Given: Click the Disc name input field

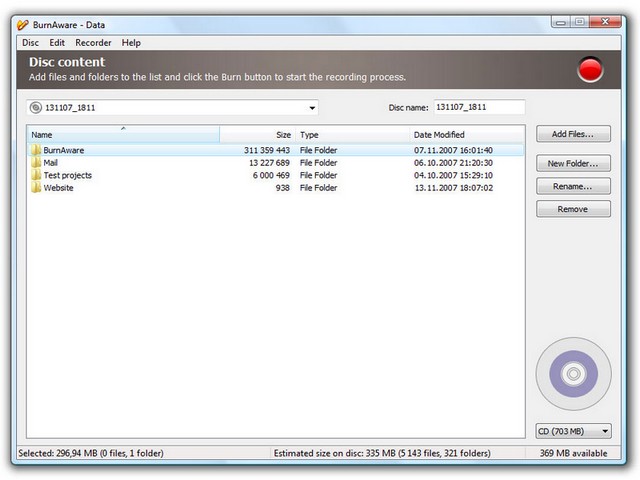Looking at the screenshot, I should (x=479, y=107).
